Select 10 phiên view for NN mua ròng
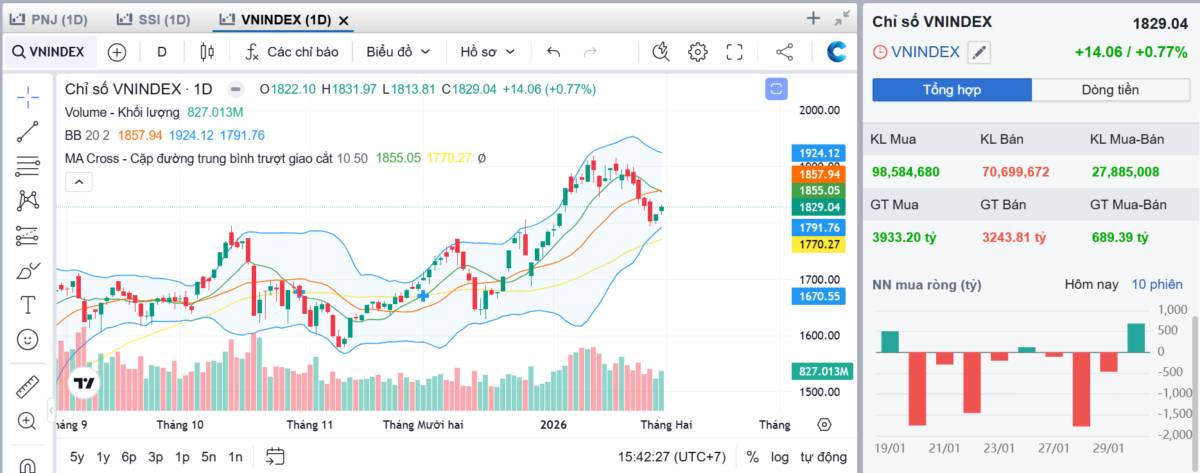 [x=1157, y=284]
